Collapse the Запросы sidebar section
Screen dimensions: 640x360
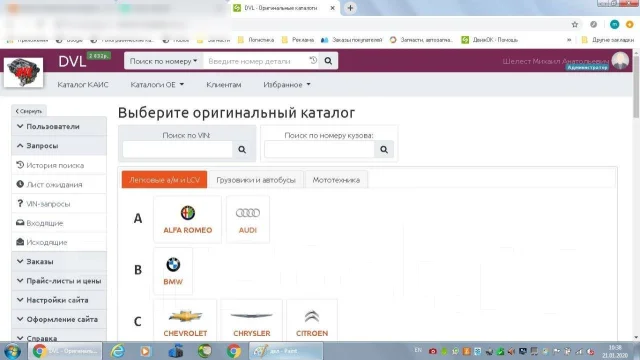click(59, 146)
